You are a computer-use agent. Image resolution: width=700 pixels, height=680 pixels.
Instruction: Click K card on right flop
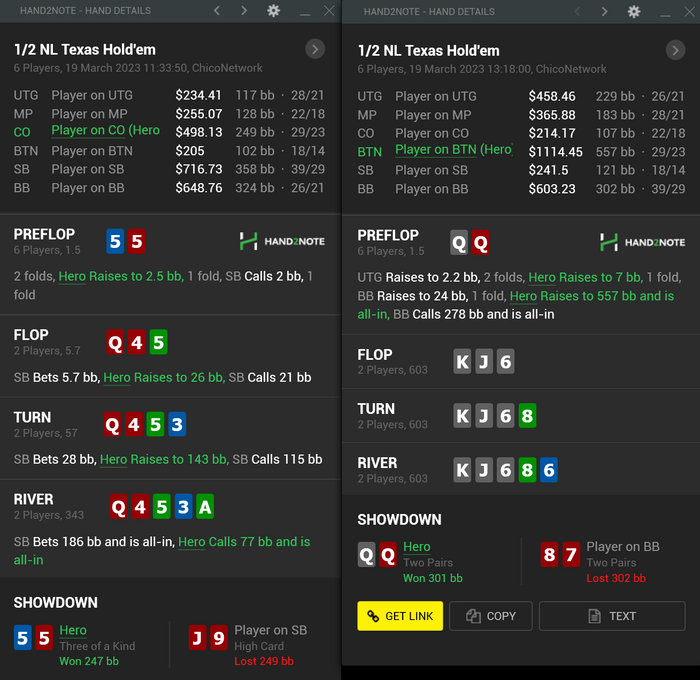462,362
